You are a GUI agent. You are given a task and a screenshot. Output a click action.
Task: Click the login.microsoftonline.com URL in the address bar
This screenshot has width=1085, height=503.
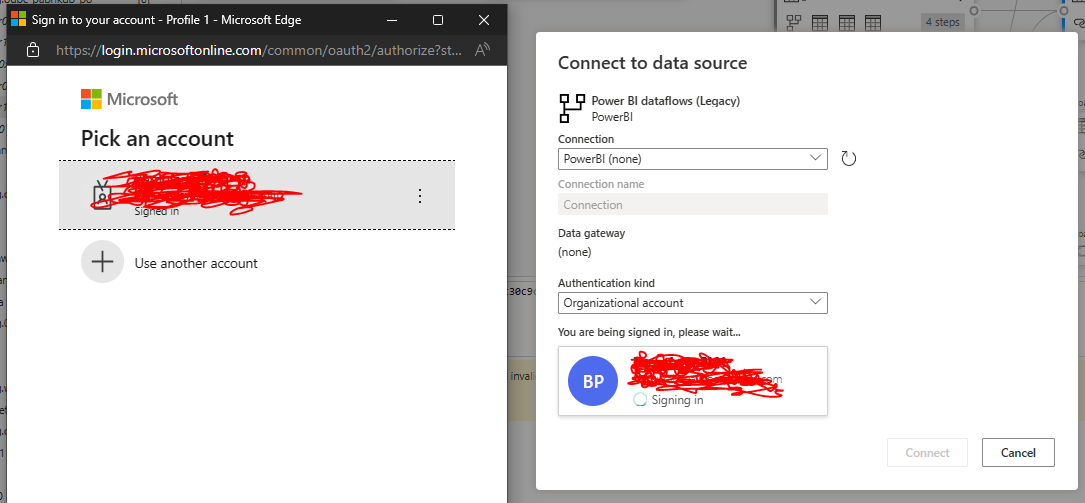coord(259,50)
